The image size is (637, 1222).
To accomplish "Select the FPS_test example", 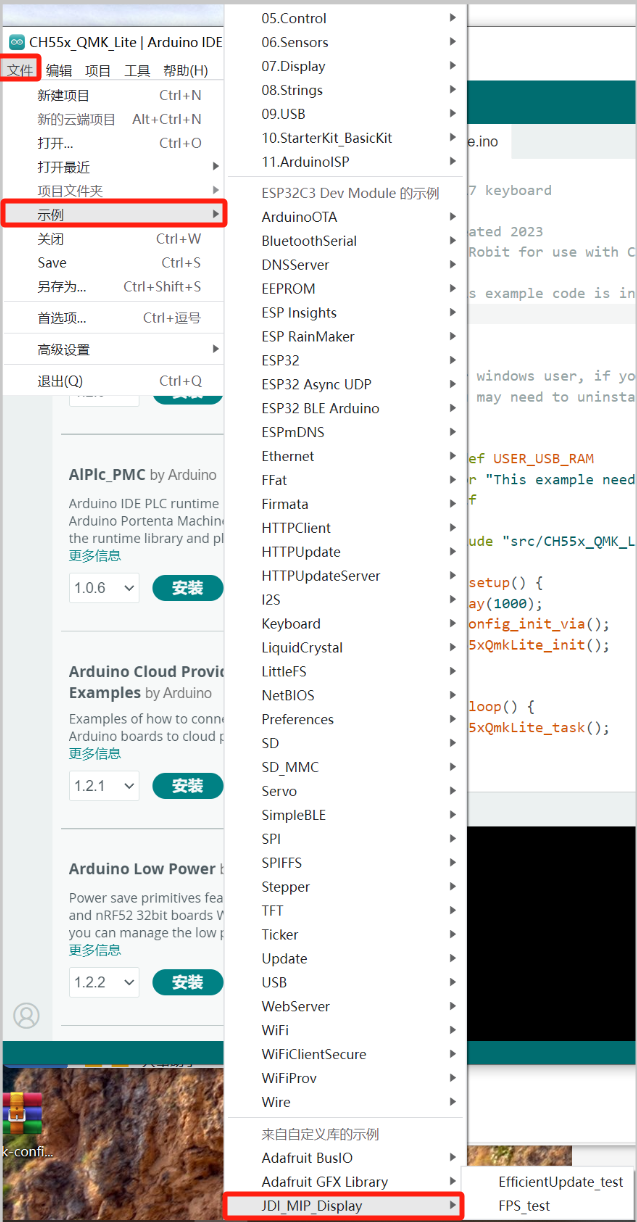I will tap(524, 1206).
